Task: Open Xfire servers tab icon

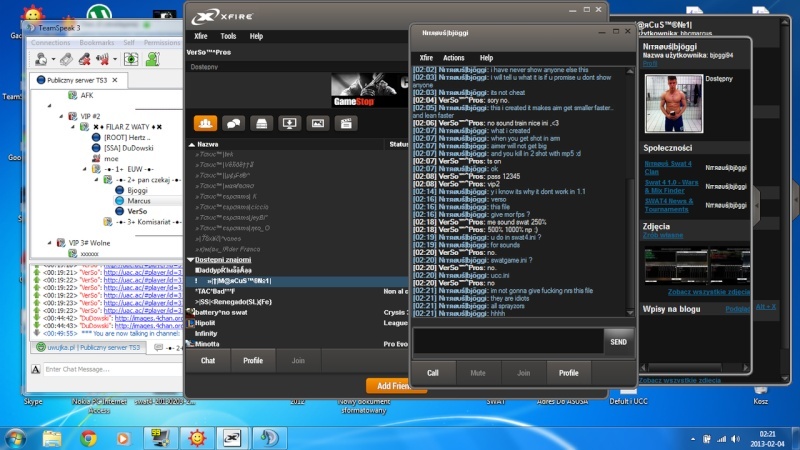Action: (x=261, y=123)
